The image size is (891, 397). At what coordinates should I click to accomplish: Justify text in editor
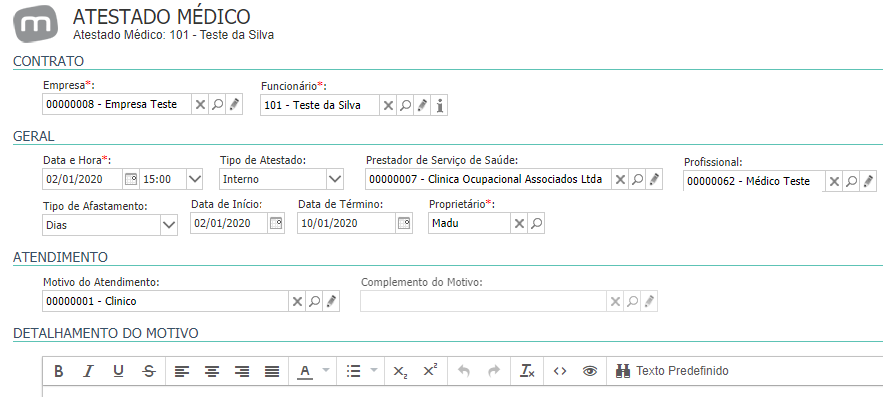(272, 371)
